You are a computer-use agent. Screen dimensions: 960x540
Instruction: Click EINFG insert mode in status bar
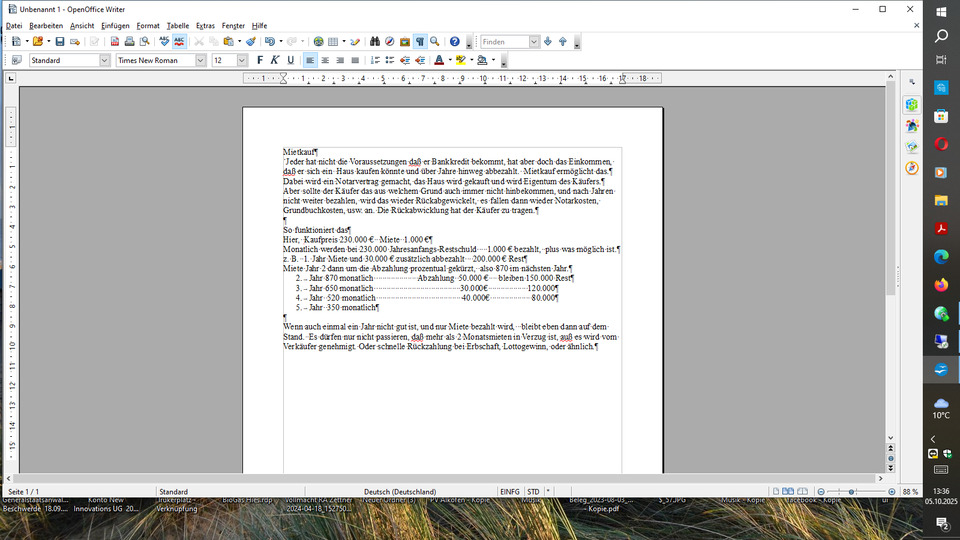click(x=510, y=492)
